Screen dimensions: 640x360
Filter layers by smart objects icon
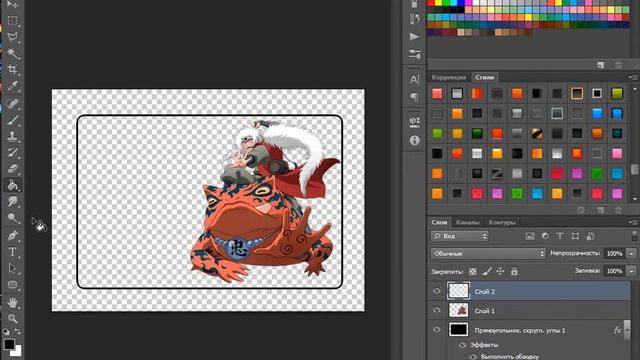click(x=590, y=236)
